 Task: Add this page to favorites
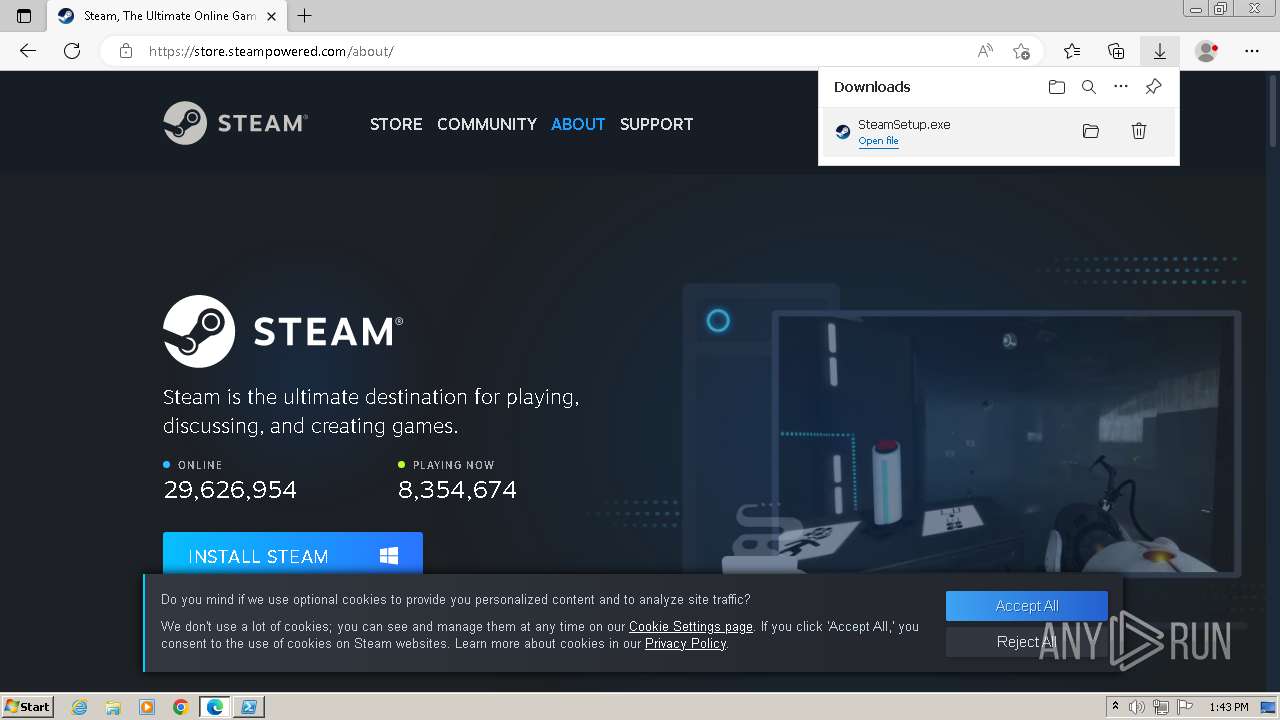pyautogui.click(x=1021, y=51)
